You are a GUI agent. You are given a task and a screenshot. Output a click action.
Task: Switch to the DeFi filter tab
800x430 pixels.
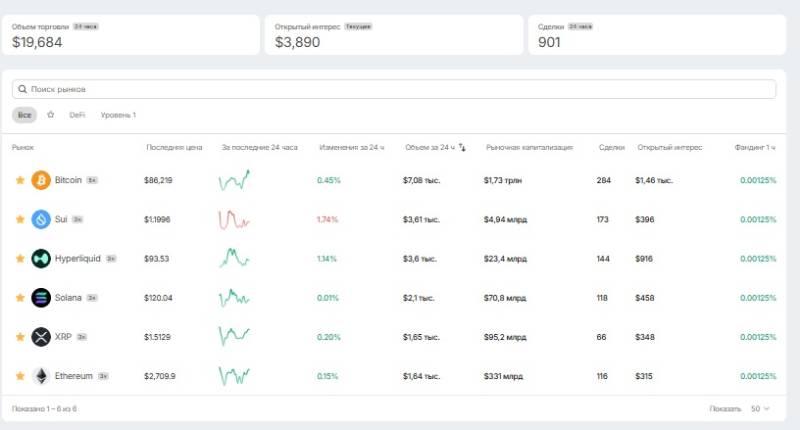click(77, 115)
